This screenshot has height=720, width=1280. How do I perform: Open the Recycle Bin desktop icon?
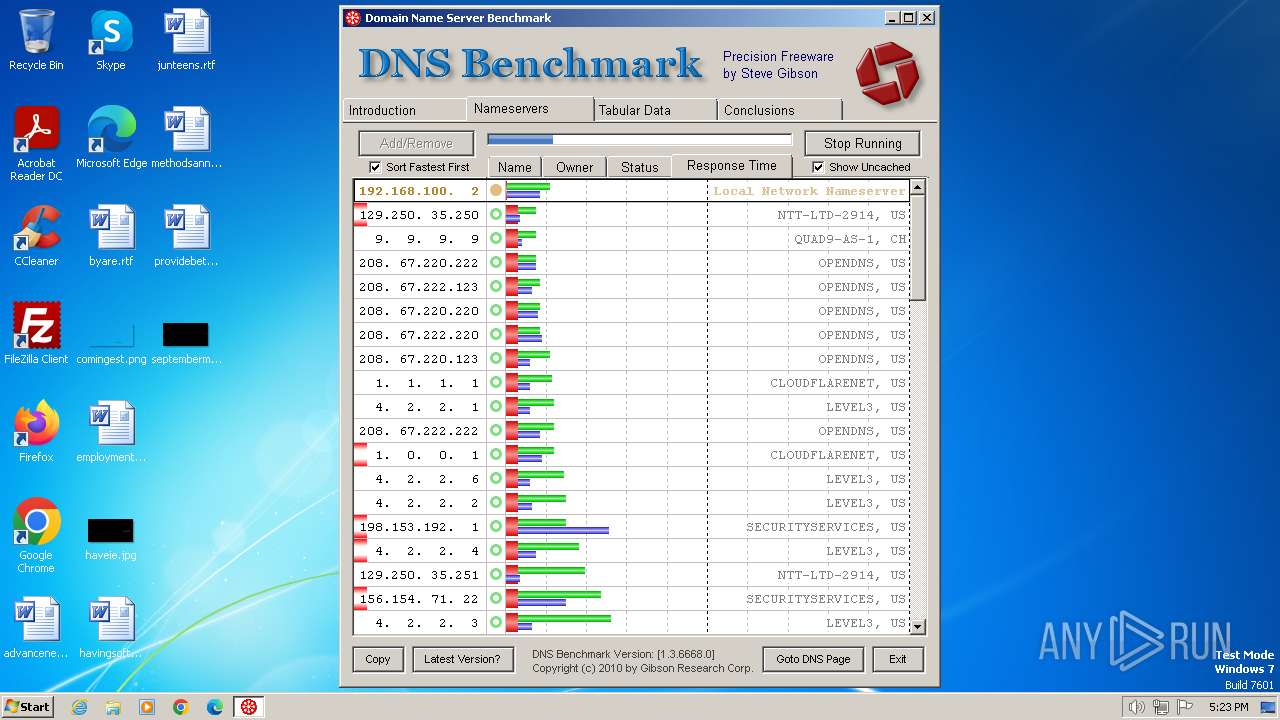(36, 40)
